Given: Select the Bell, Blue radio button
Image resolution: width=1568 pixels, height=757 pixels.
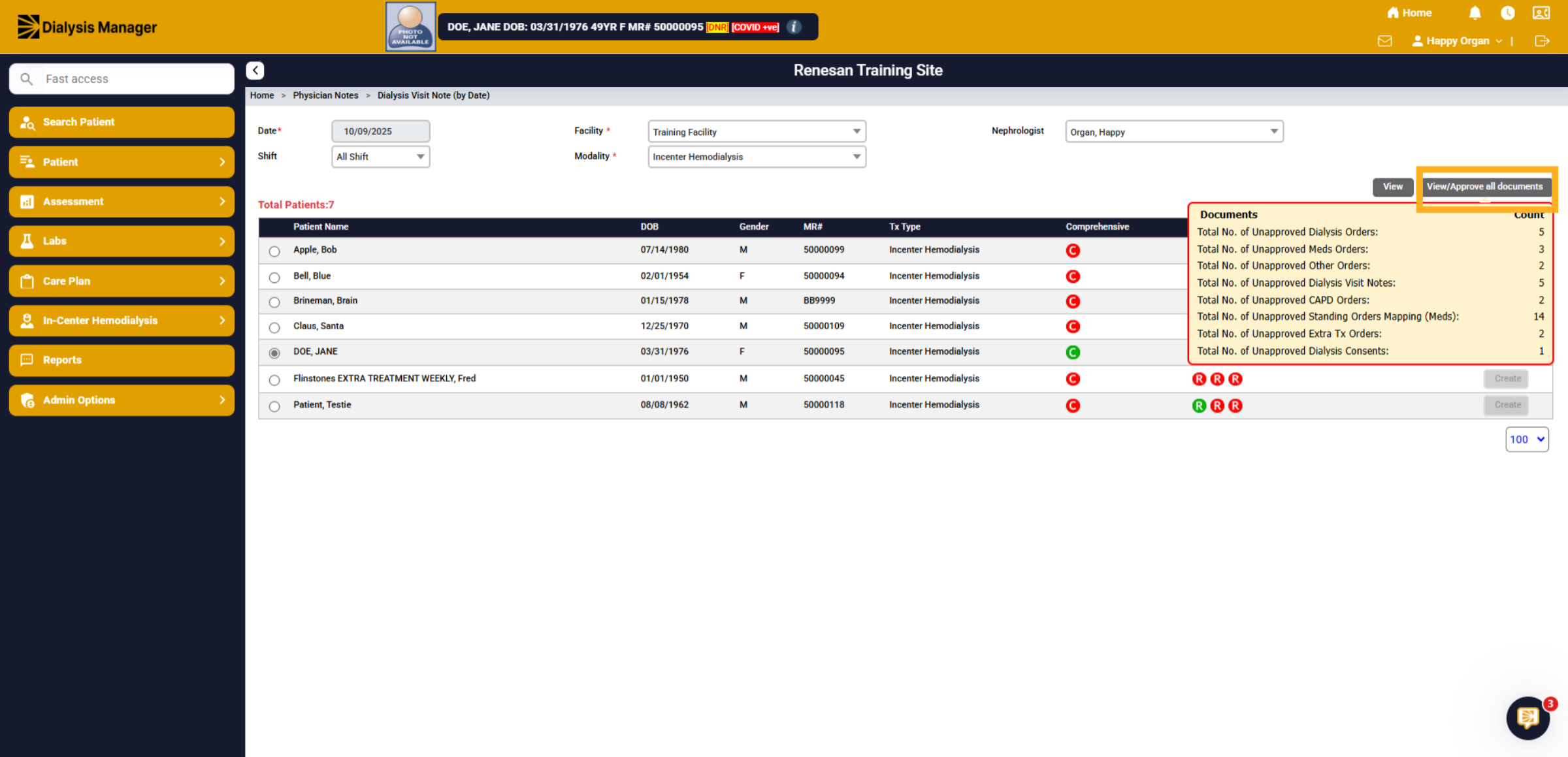Looking at the screenshot, I should 274,278.
